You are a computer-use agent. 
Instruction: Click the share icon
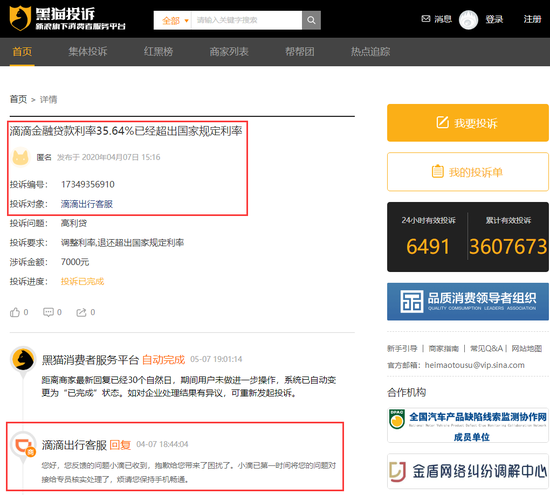81,312
